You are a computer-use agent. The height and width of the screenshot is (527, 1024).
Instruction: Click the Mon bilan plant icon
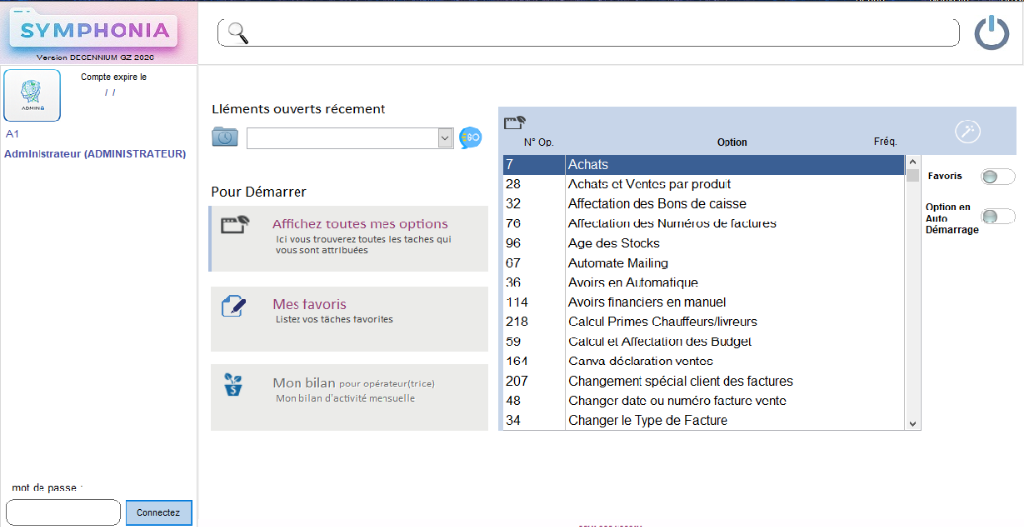pos(233,385)
